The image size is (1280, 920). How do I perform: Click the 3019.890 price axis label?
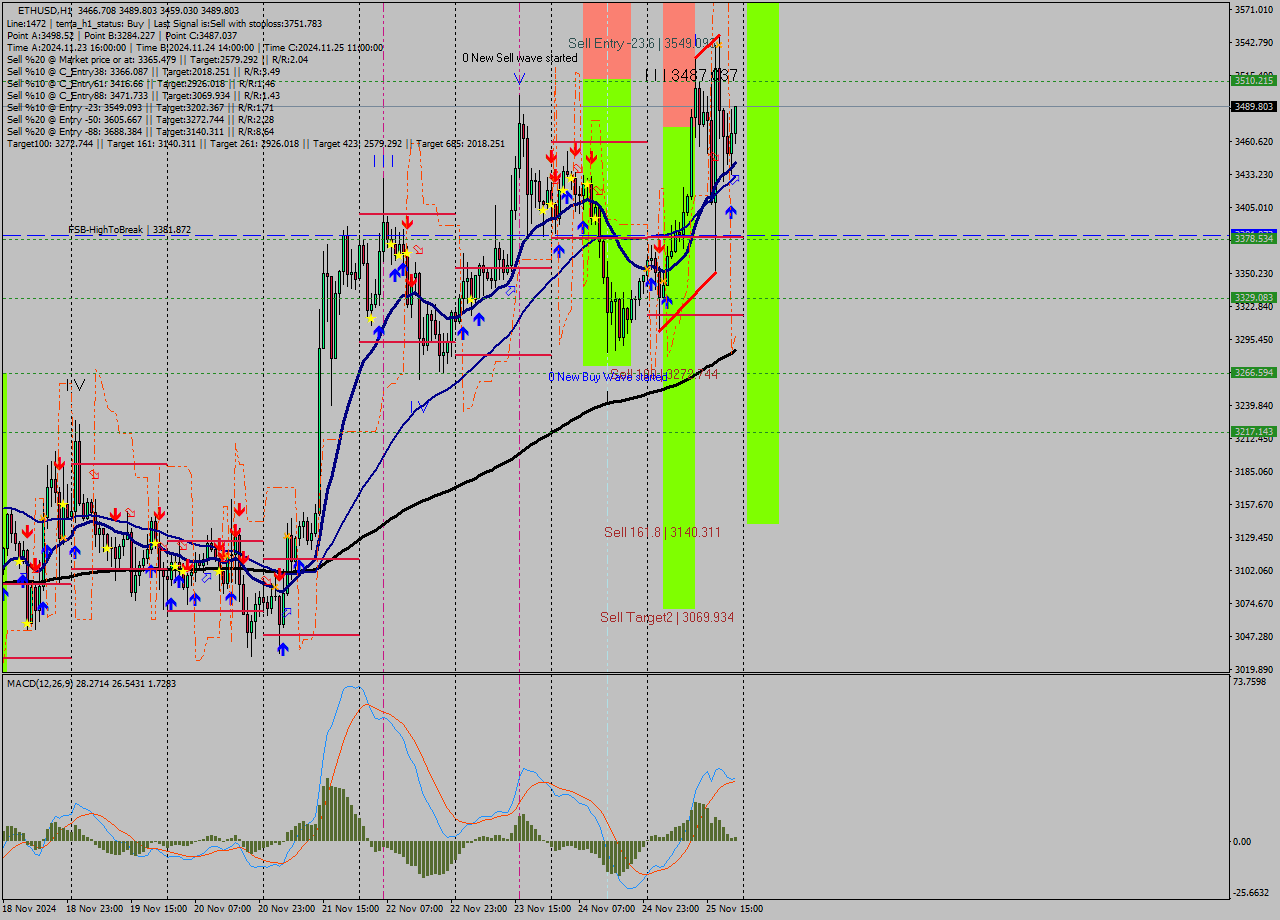point(1254,669)
